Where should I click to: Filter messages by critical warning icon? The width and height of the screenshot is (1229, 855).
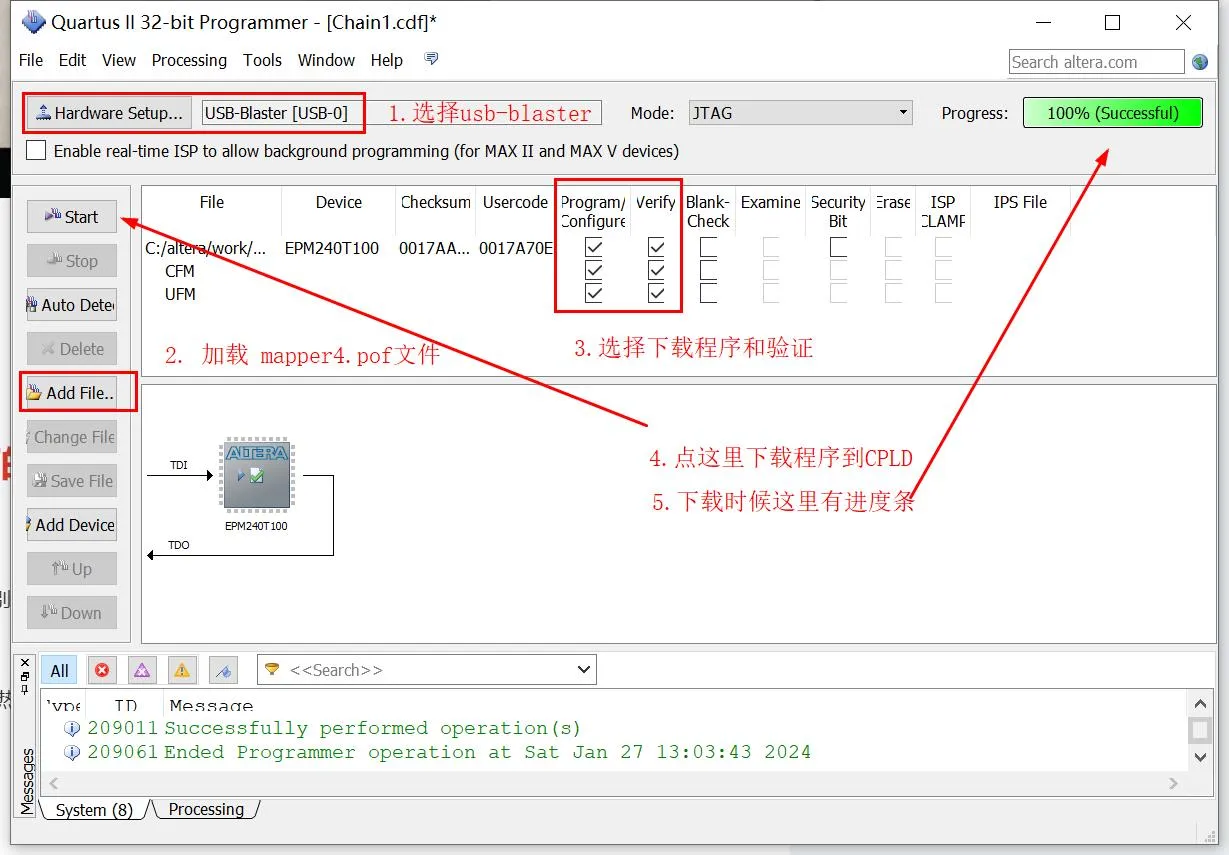coord(142,670)
